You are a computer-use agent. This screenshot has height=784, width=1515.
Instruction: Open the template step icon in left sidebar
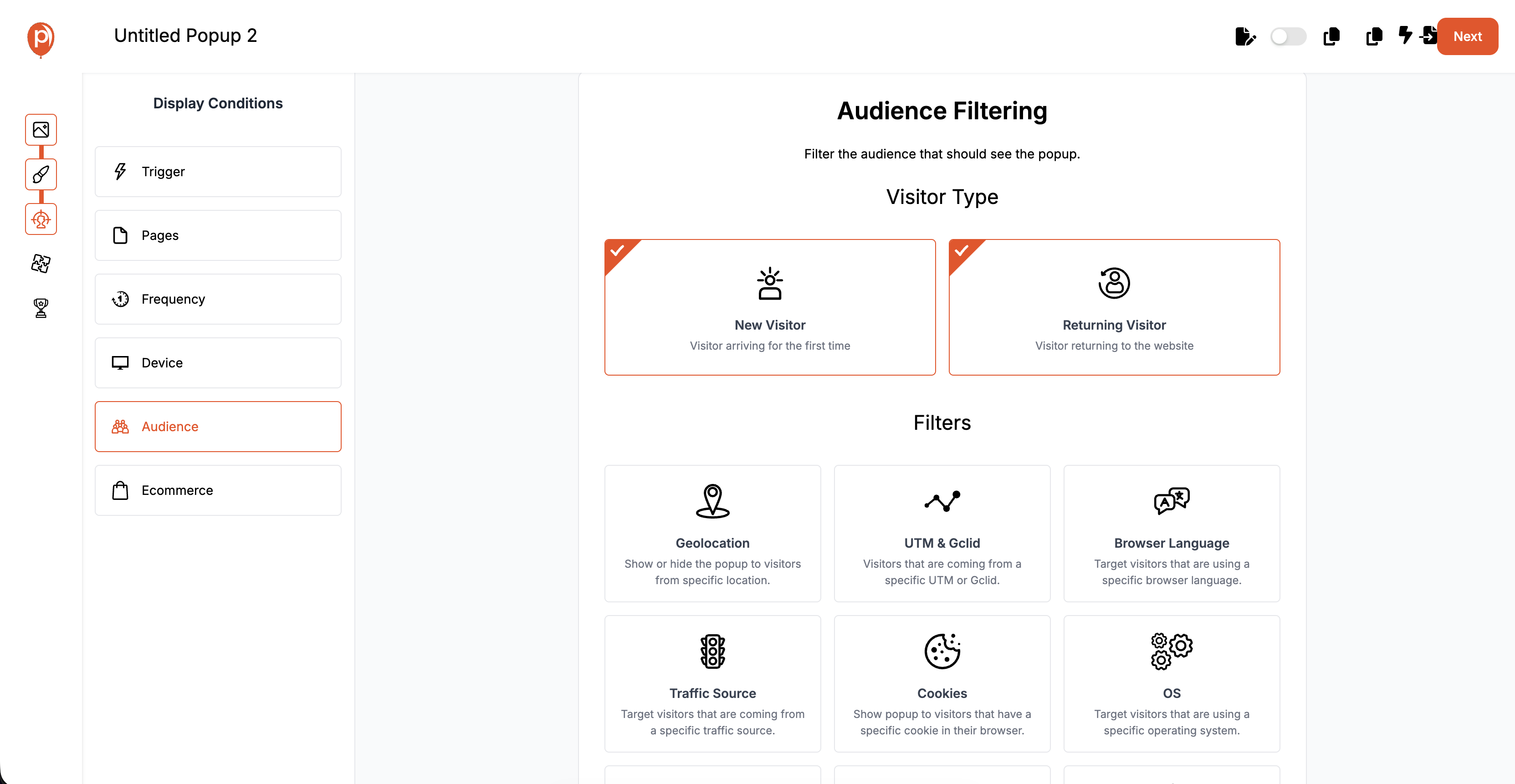[x=41, y=129]
